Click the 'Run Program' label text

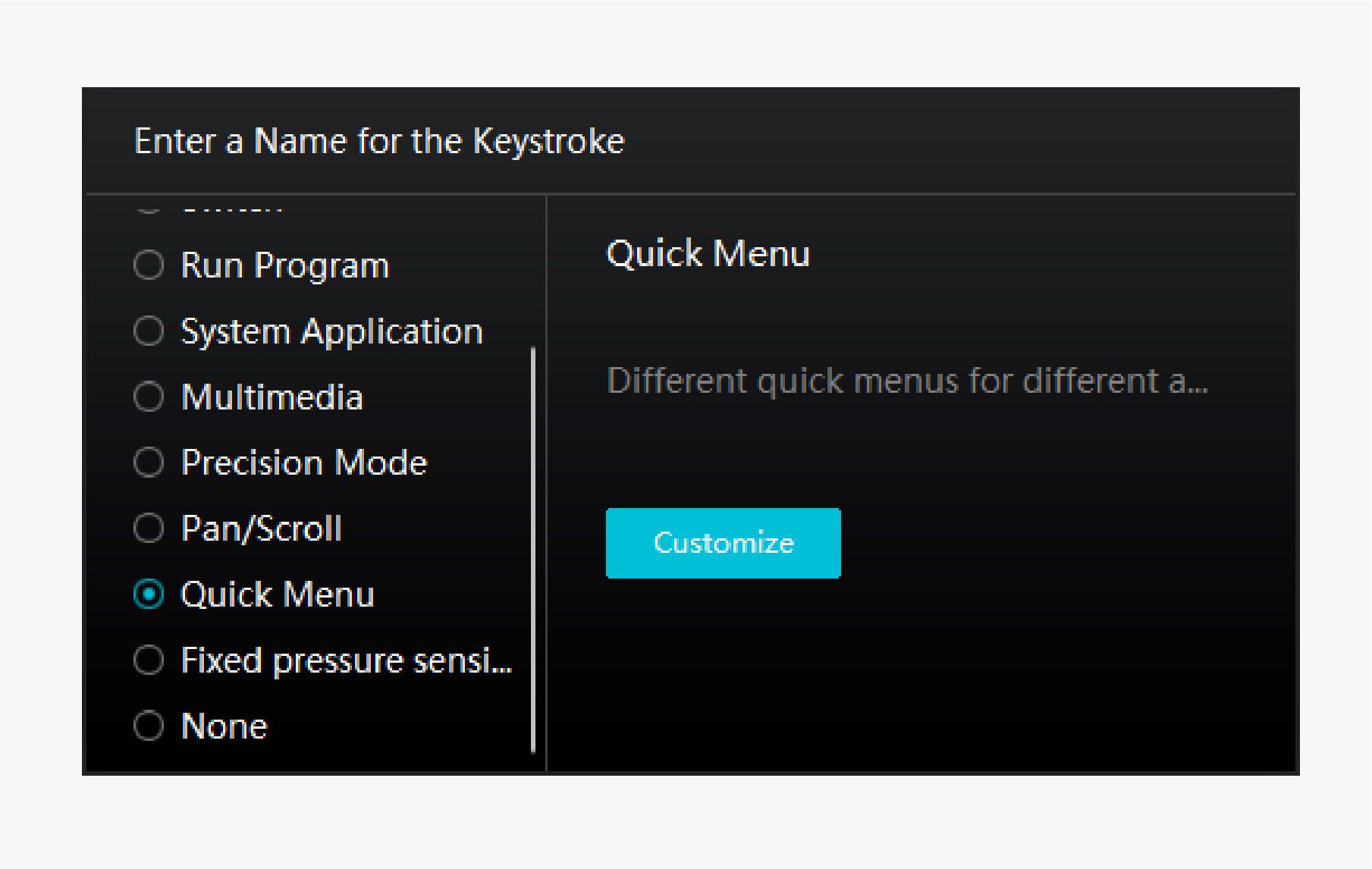tap(285, 266)
